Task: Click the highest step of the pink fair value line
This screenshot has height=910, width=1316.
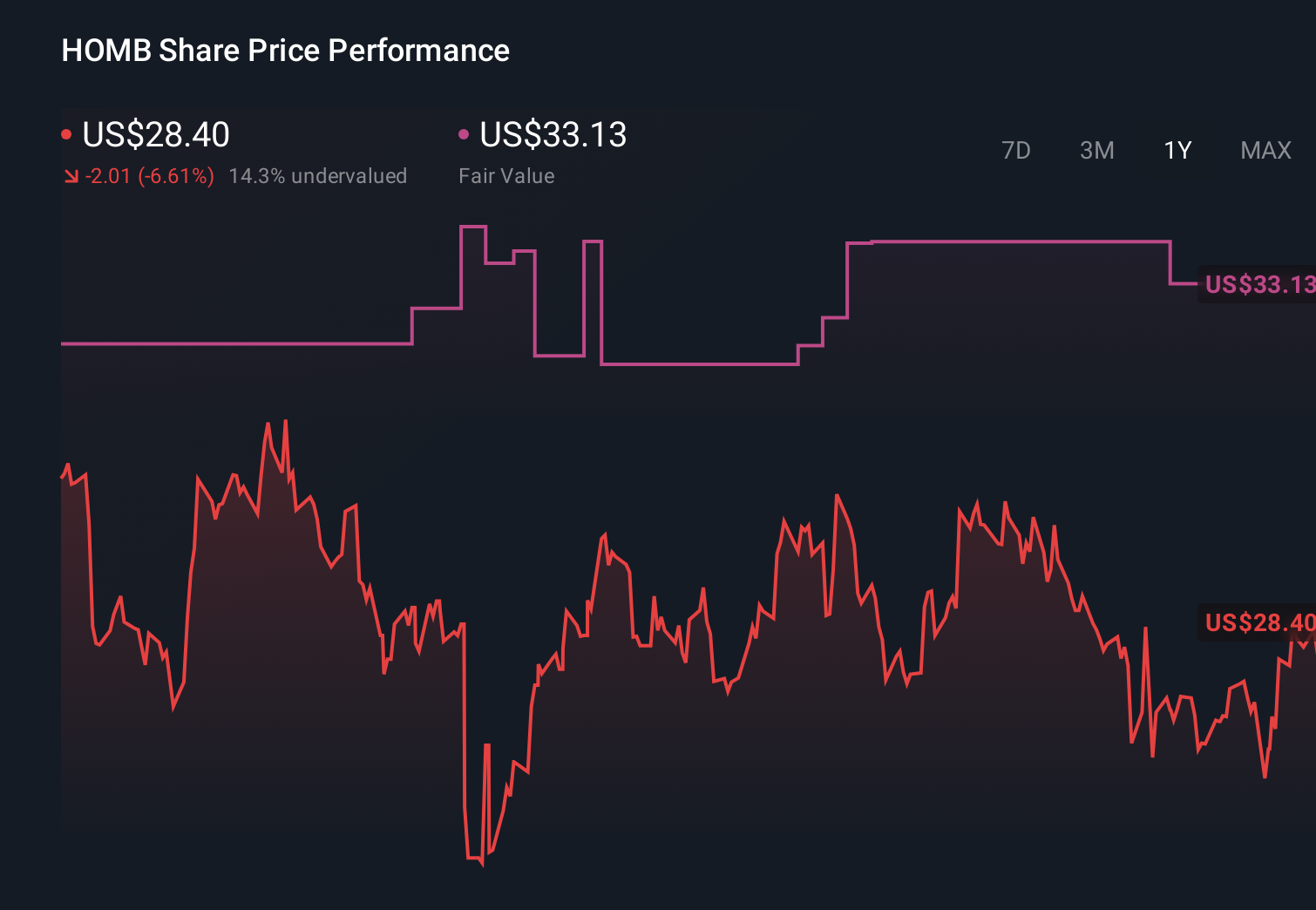Action: 473,227
